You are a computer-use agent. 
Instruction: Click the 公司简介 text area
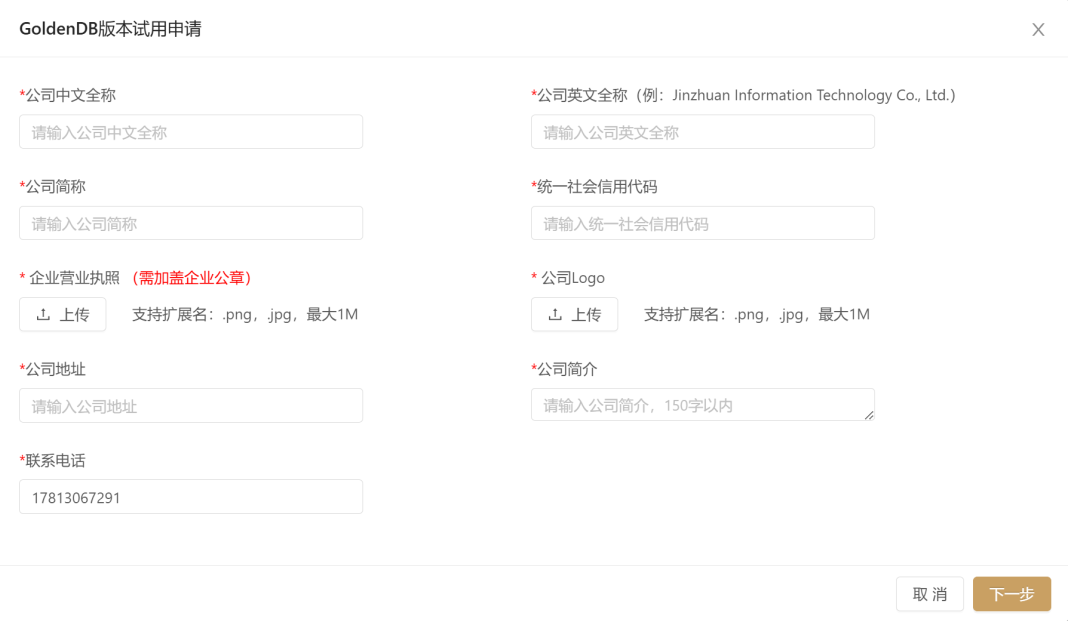702,404
